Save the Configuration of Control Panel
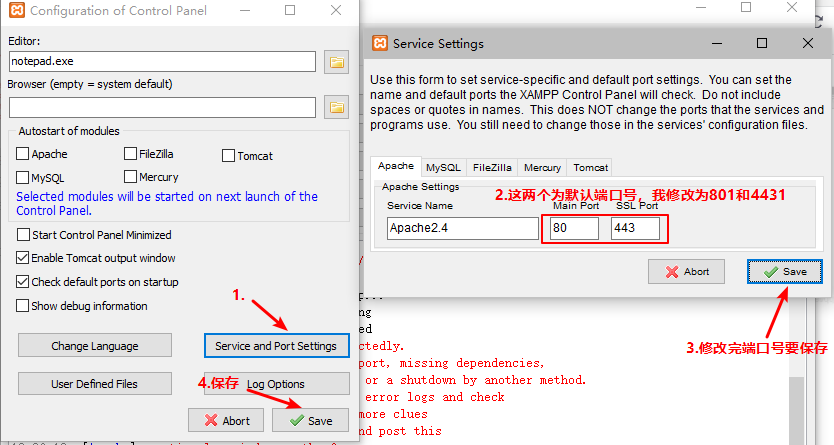The image size is (834, 445). tap(311, 421)
